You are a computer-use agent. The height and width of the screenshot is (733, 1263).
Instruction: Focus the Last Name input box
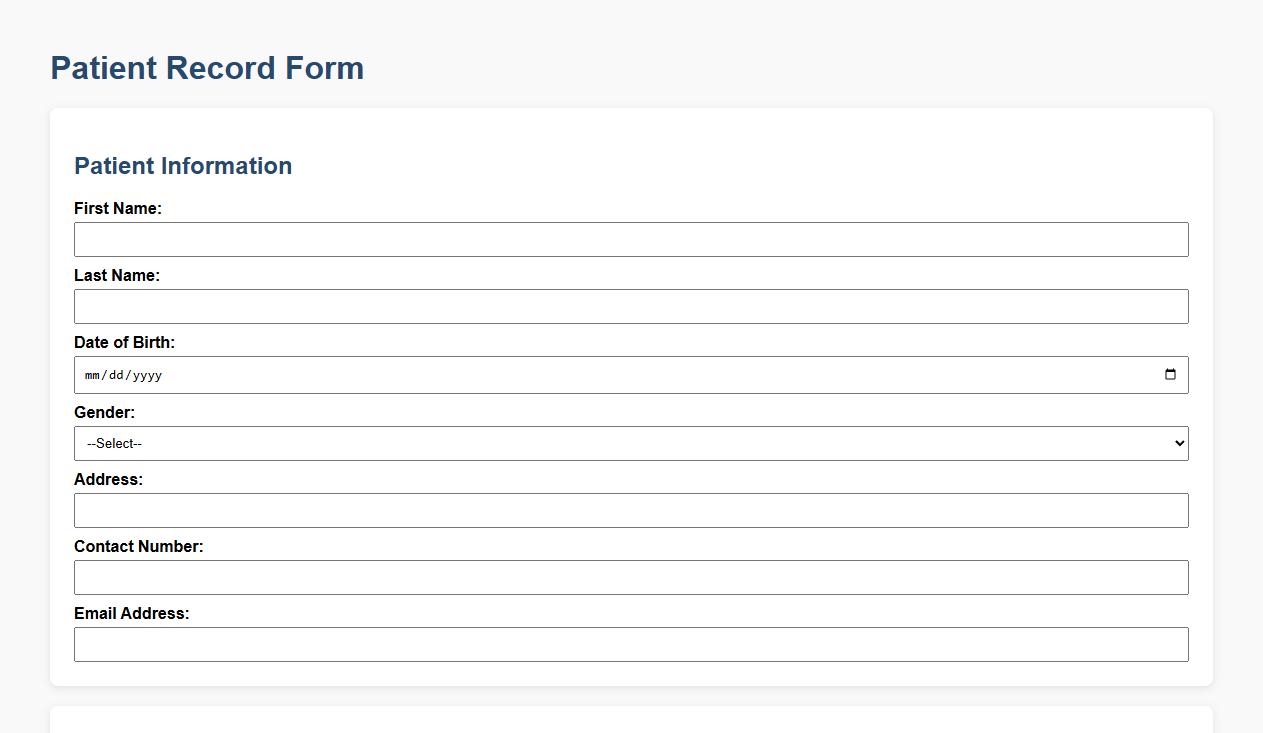pyautogui.click(x=631, y=306)
